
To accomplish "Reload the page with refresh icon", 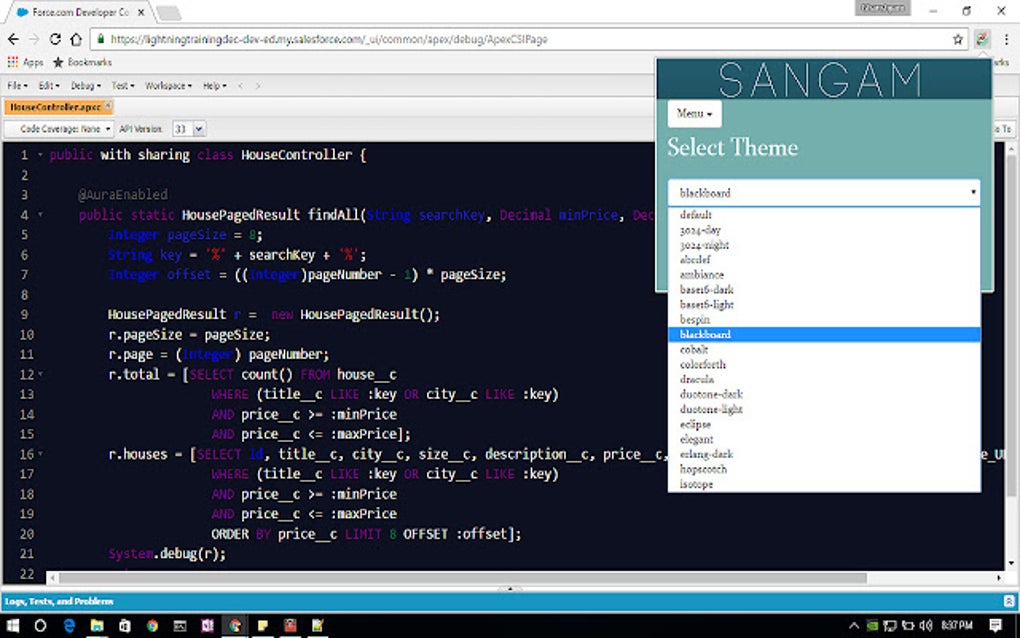I will click(55, 40).
